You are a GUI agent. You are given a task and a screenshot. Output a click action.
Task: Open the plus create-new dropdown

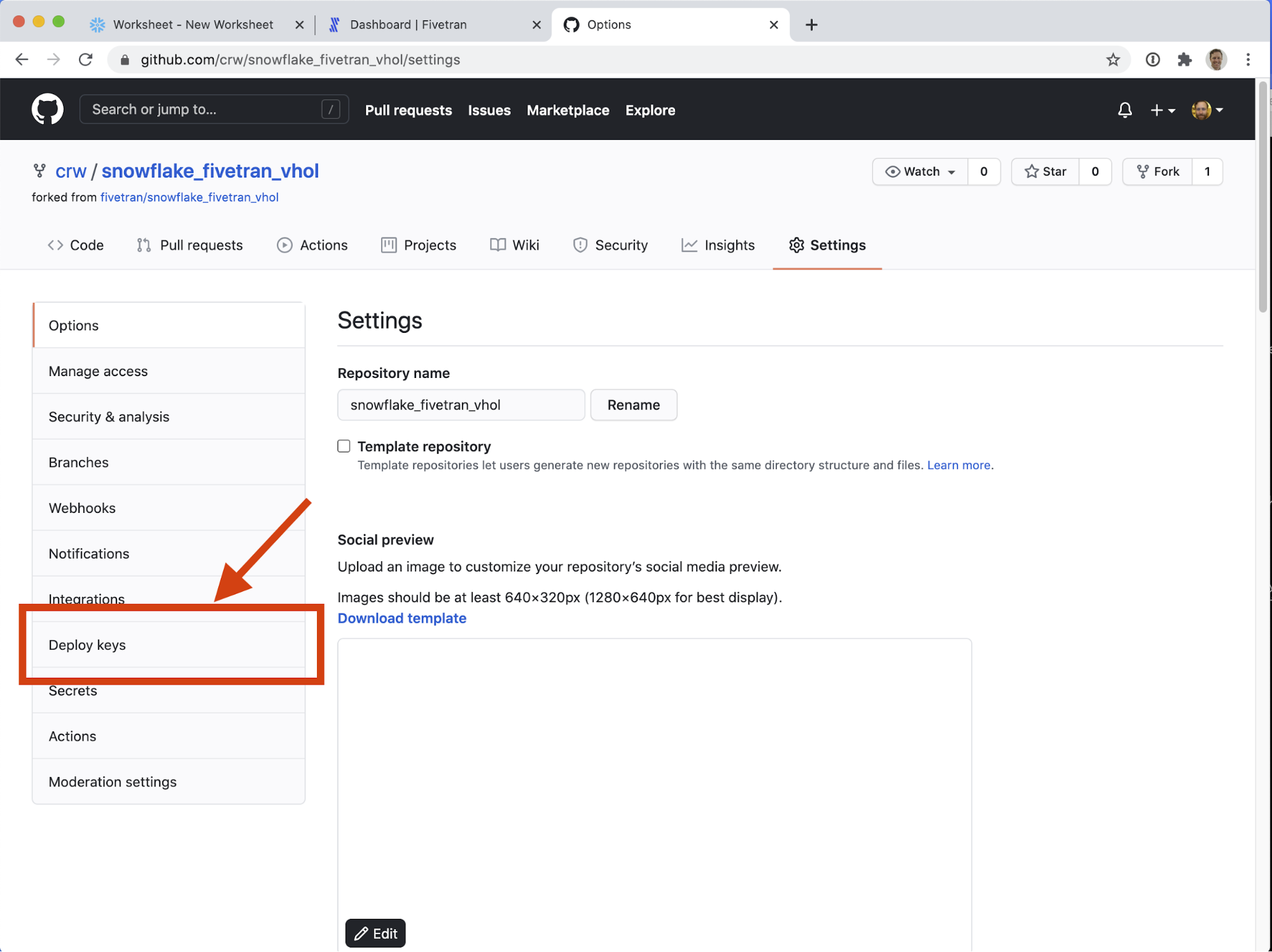coord(1162,110)
